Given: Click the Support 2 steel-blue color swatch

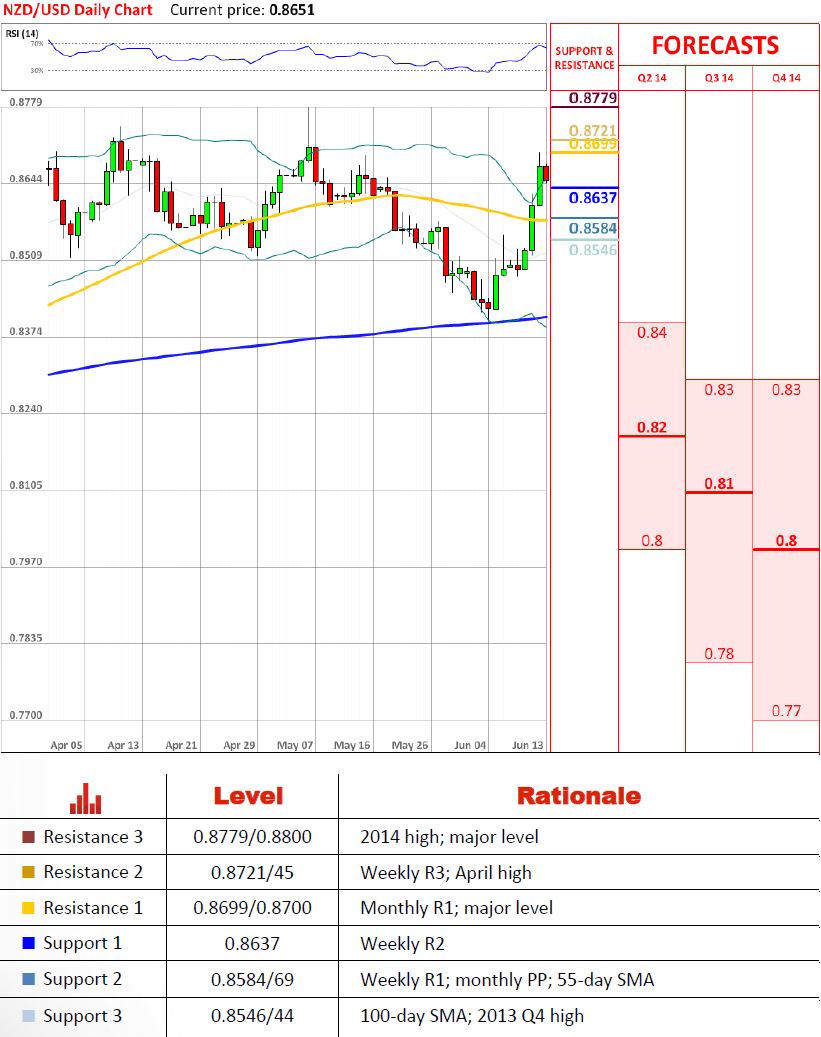Looking at the screenshot, I should (x=28, y=979).
